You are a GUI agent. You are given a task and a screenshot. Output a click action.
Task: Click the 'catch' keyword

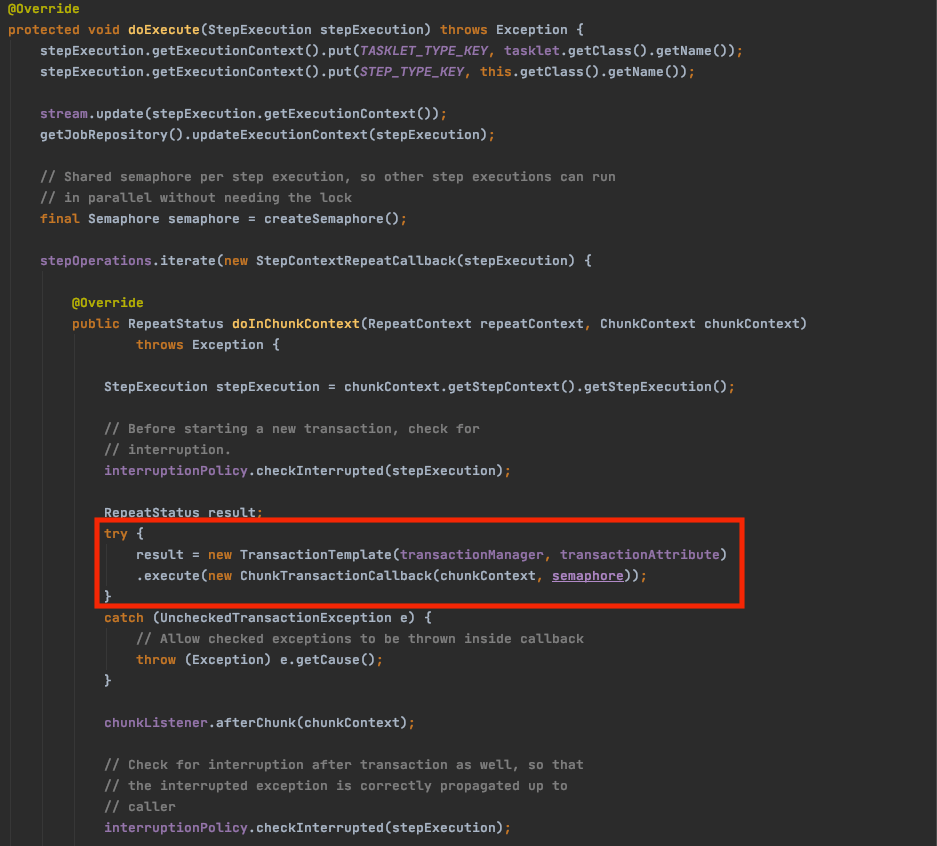tap(124, 618)
